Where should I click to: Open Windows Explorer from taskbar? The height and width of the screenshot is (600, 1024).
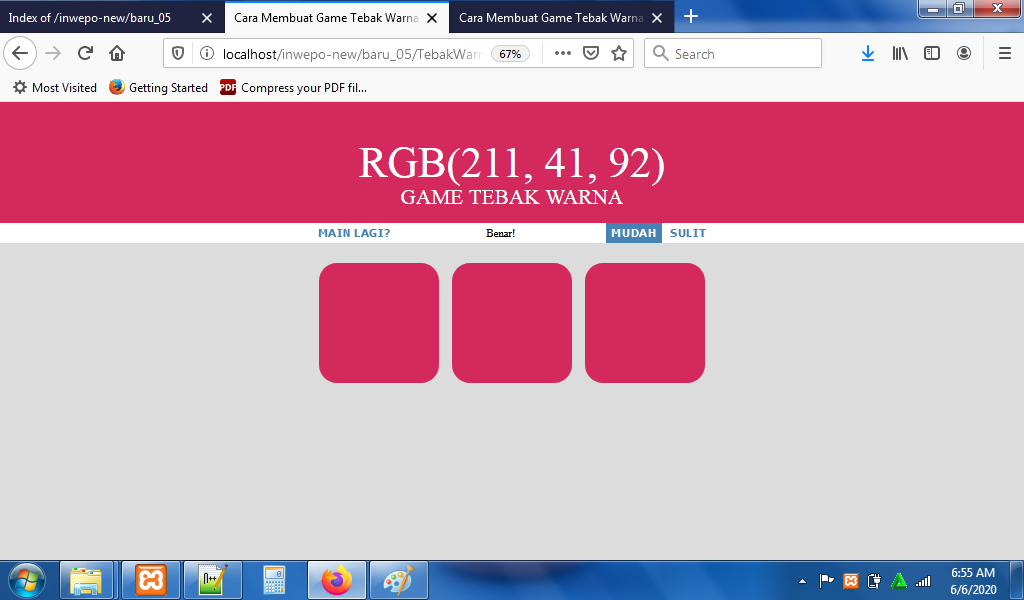pos(87,580)
